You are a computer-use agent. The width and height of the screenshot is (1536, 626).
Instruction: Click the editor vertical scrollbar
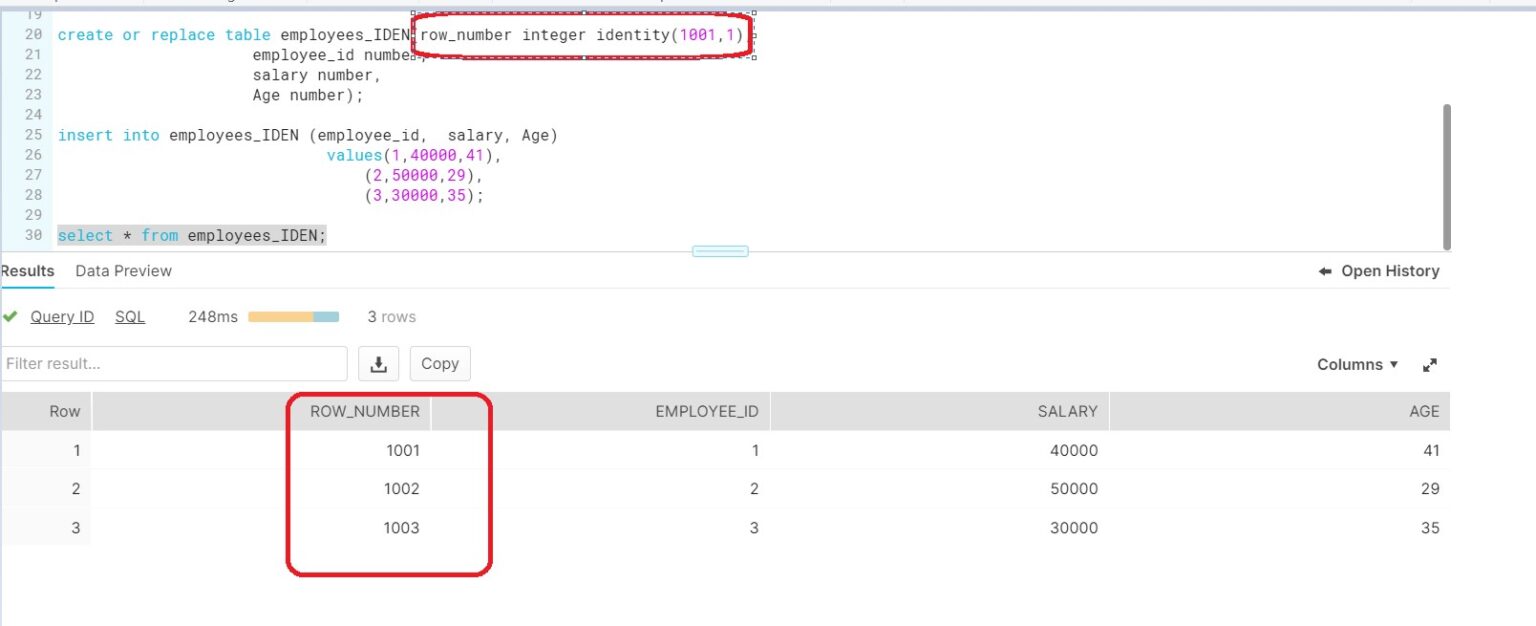click(1446, 175)
